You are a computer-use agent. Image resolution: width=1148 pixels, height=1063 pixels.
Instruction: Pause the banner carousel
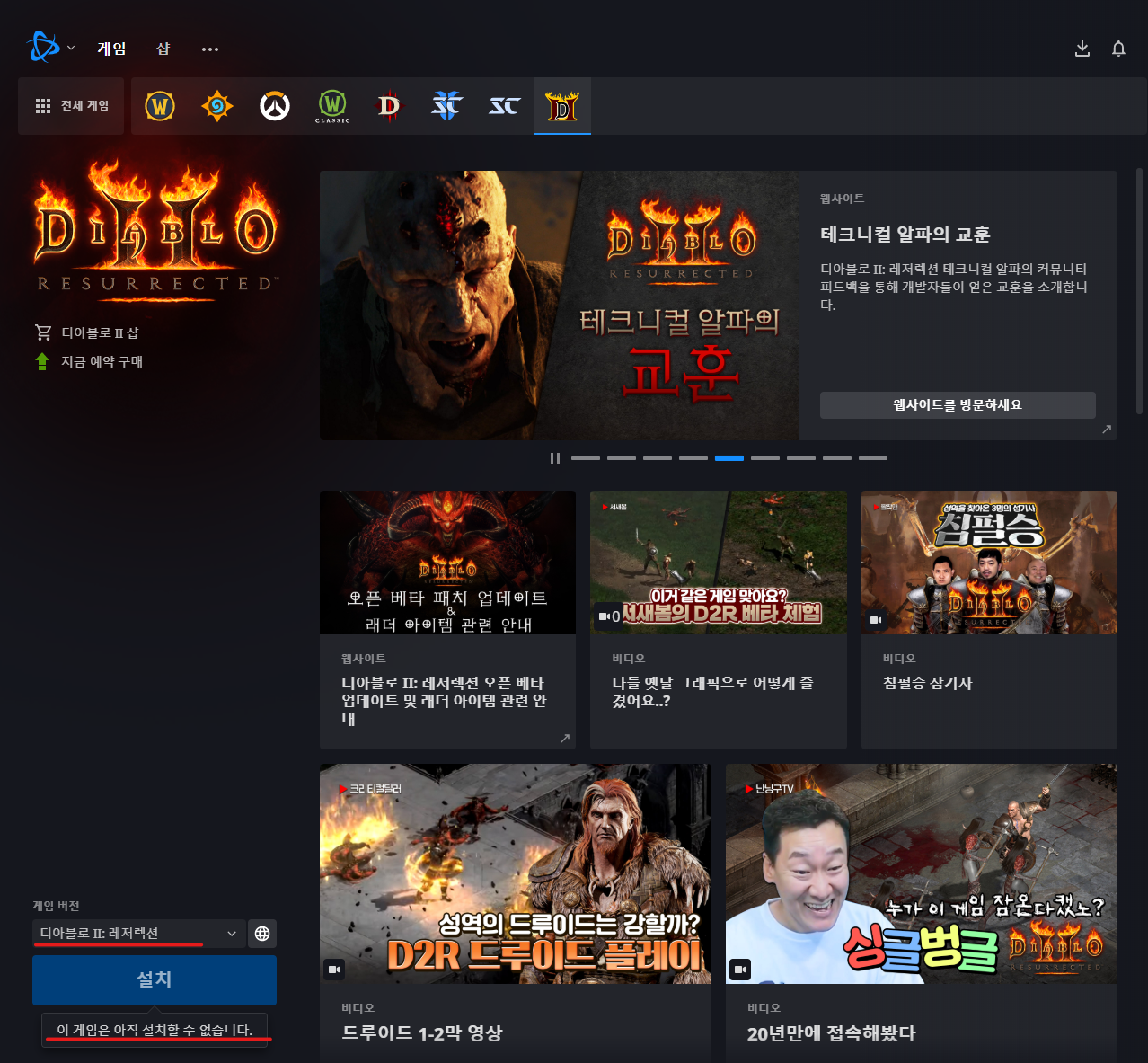click(555, 458)
